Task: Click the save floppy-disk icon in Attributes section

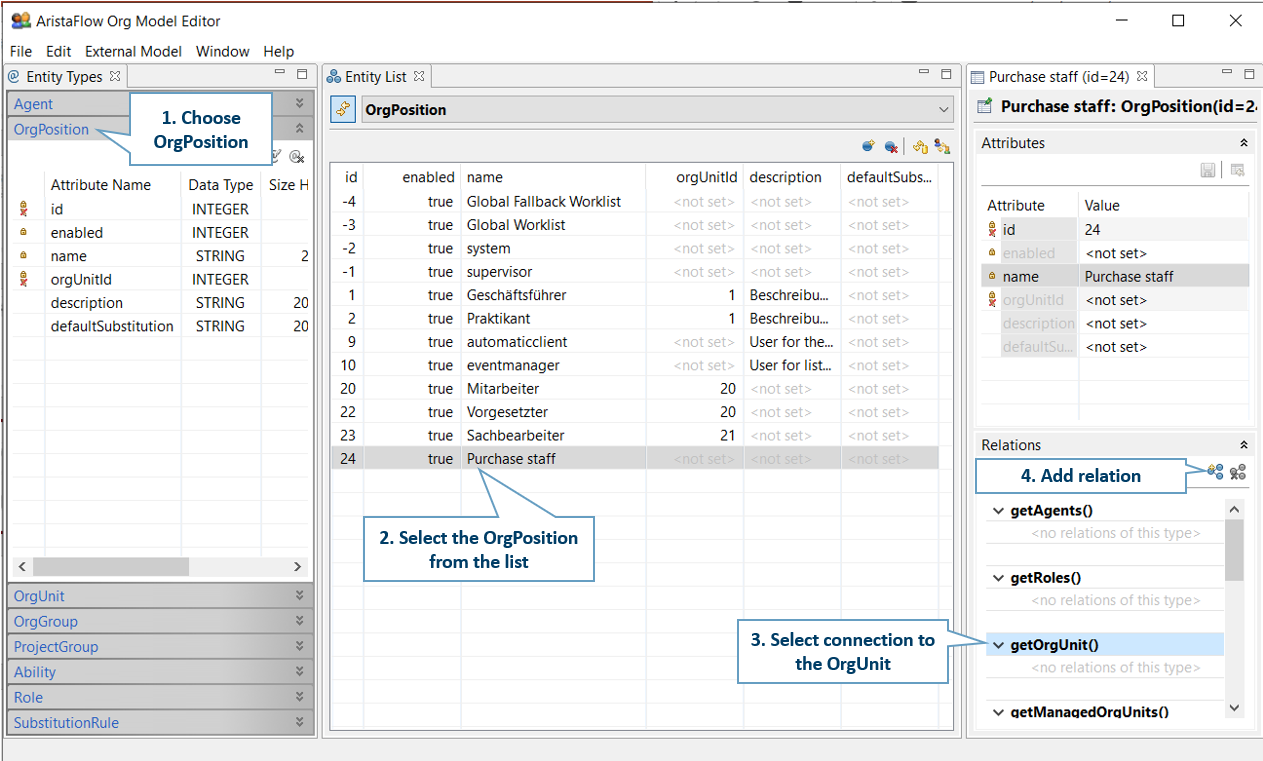Action: pos(1208,170)
